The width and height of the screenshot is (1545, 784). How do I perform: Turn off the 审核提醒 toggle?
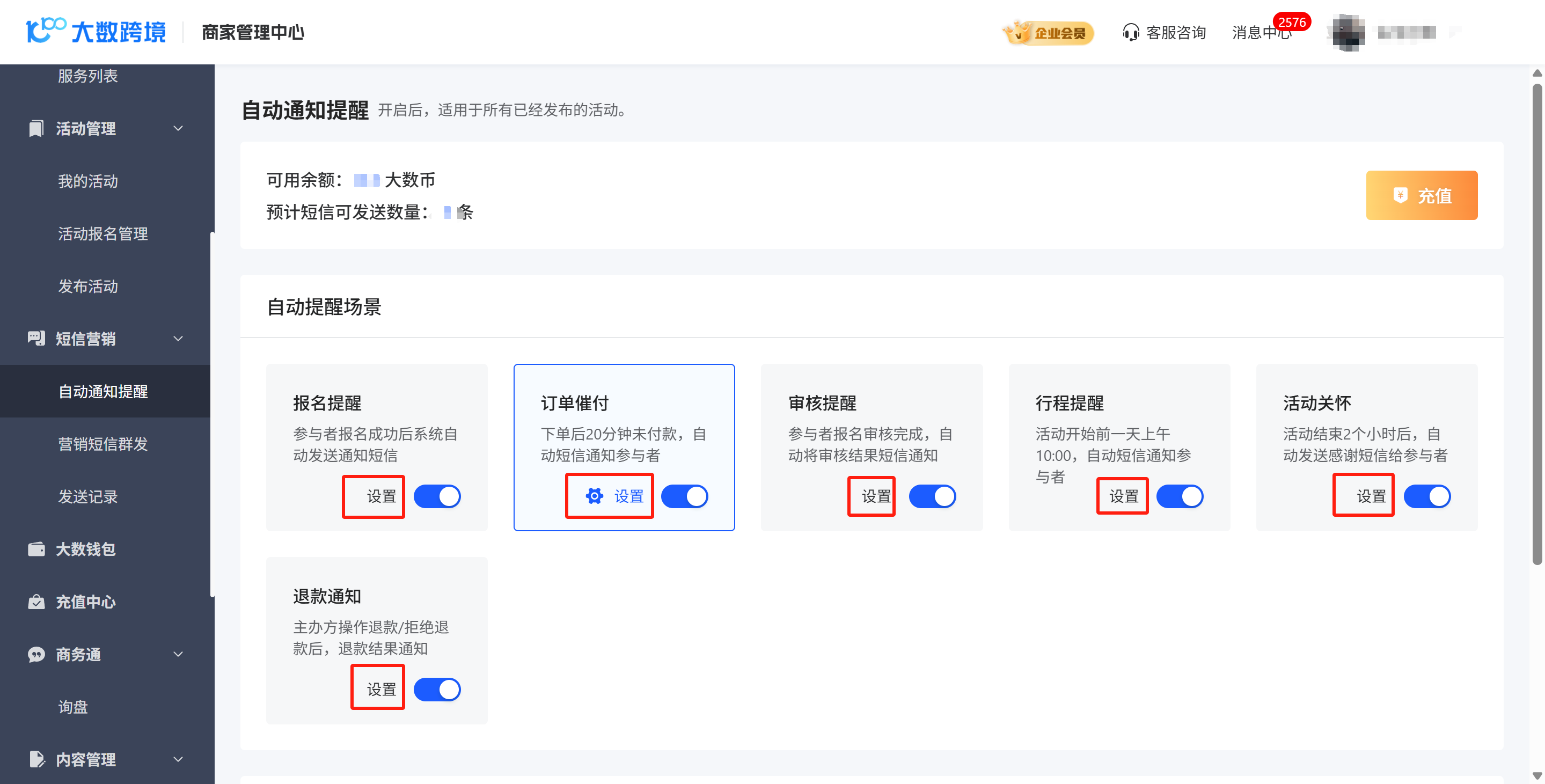[x=932, y=497]
